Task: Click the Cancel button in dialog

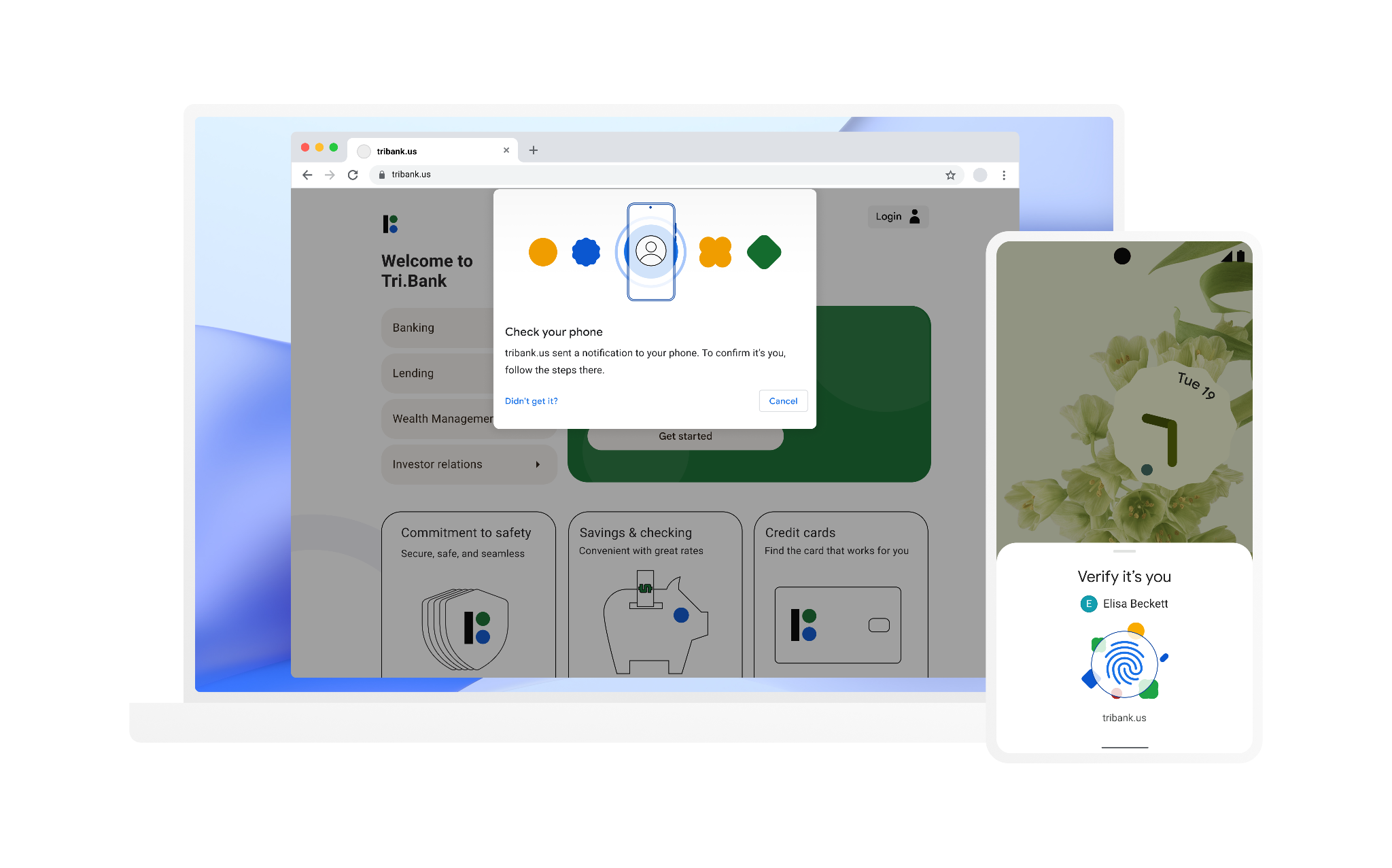Action: click(x=782, y=400)
